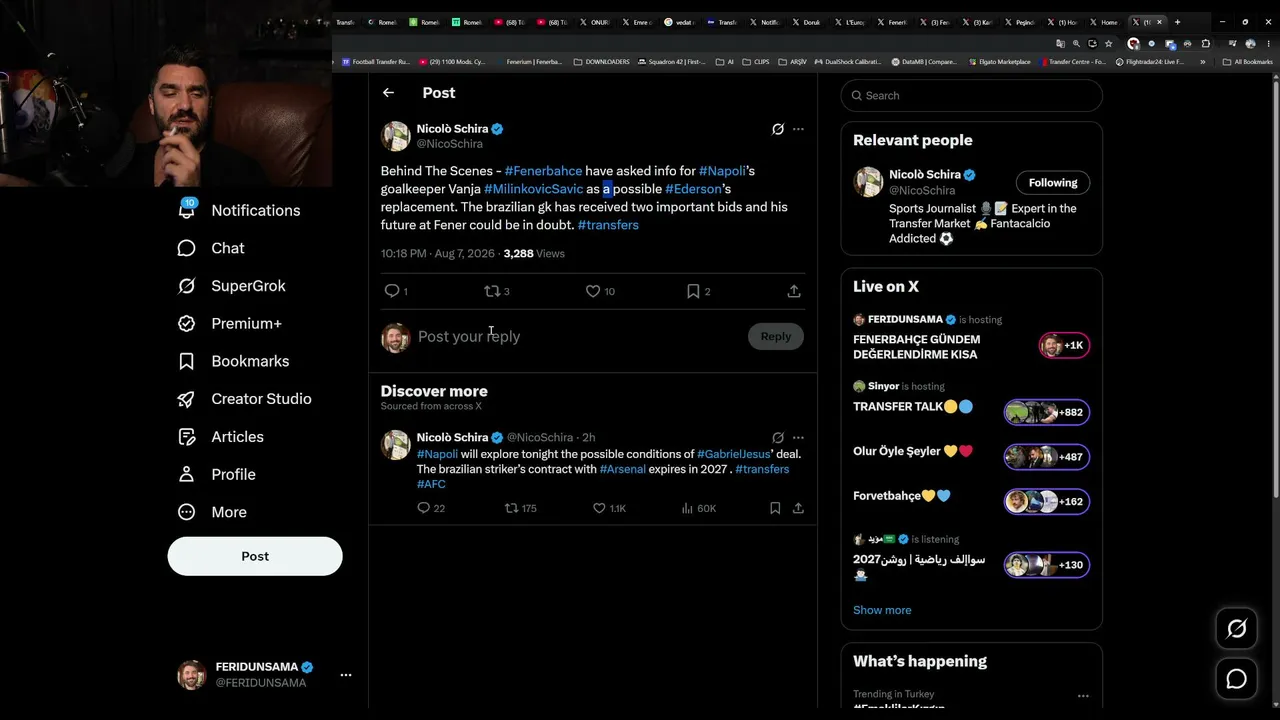Share the main Fenerbahce post
The height and width of the screenshot is (720, 1280).
coord(794,291)
